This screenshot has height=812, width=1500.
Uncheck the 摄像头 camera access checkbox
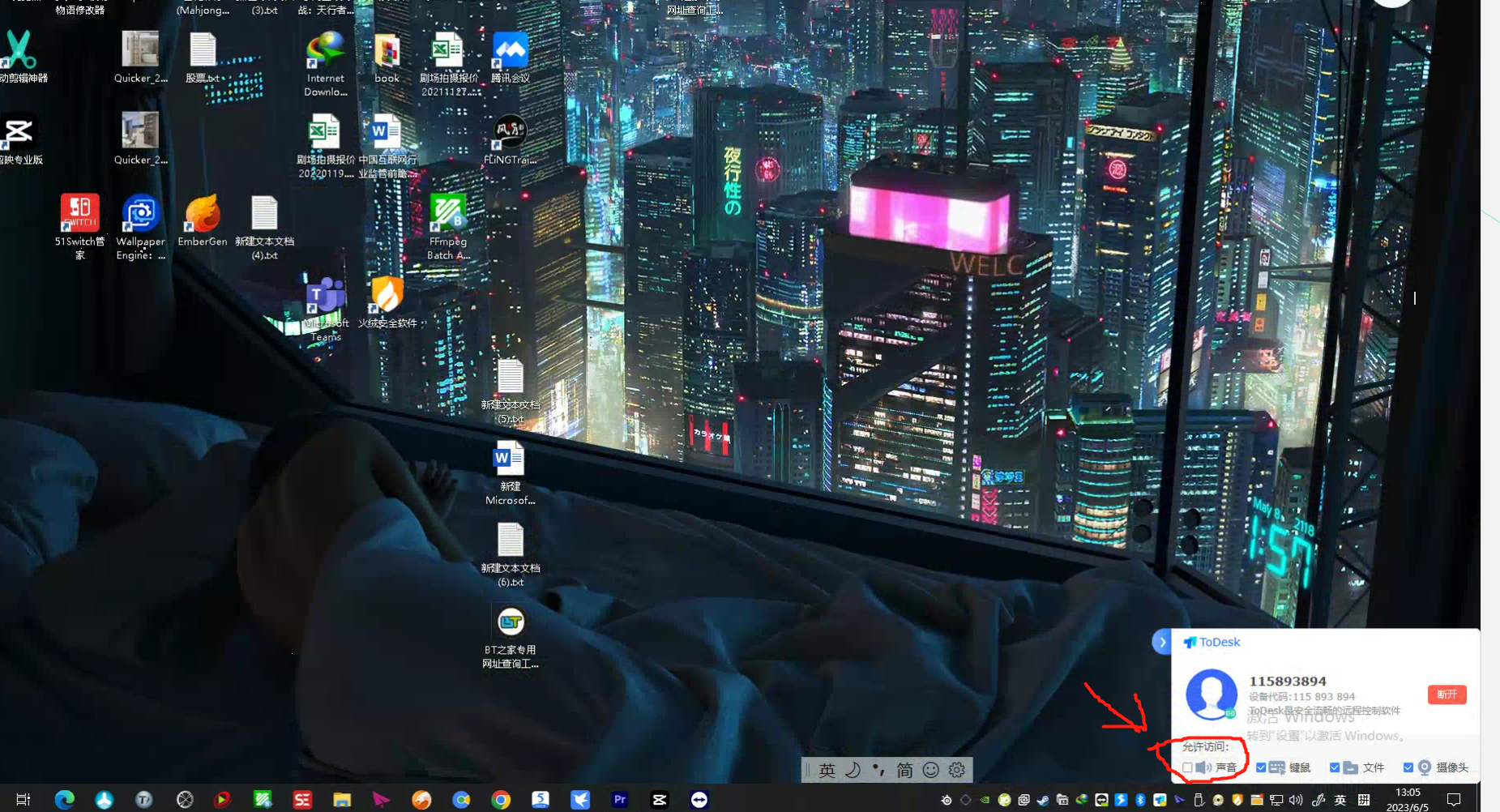coord(1408,767)
